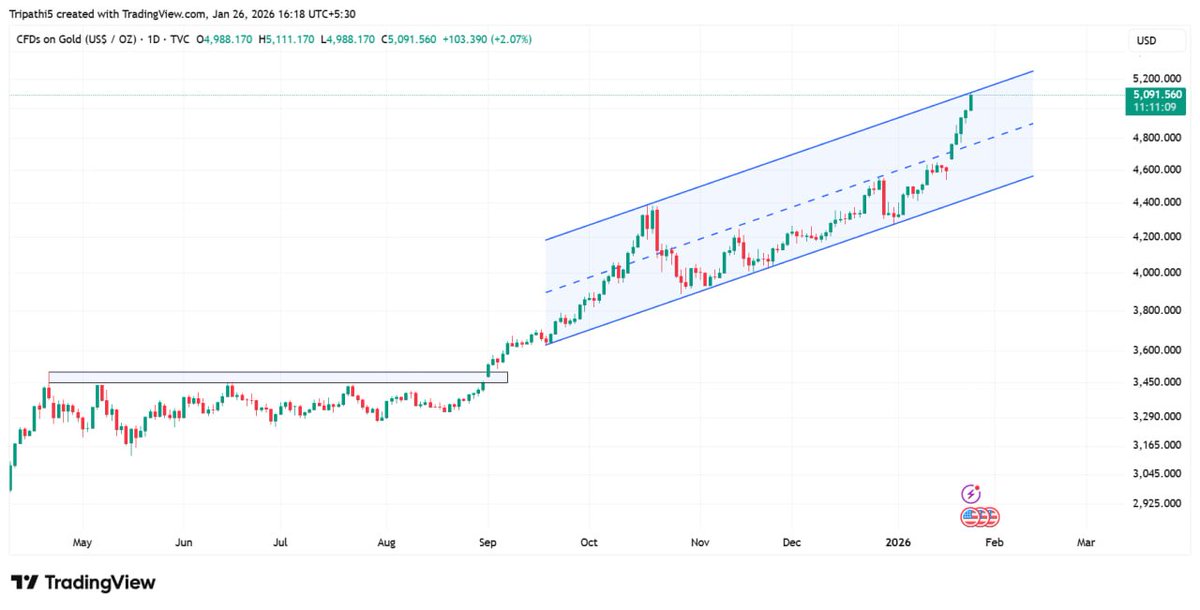
Task: Click the low value 'L4,988.170'
Action: point(347,39)
